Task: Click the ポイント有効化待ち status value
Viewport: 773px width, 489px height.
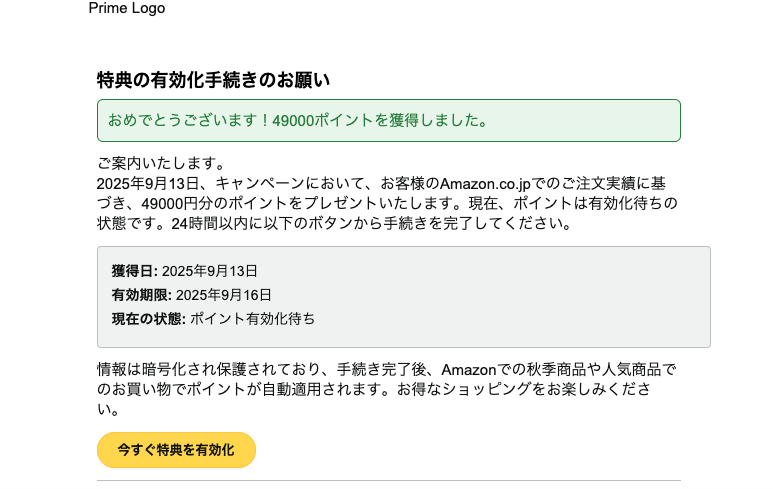Action: (x=252, y=319)
